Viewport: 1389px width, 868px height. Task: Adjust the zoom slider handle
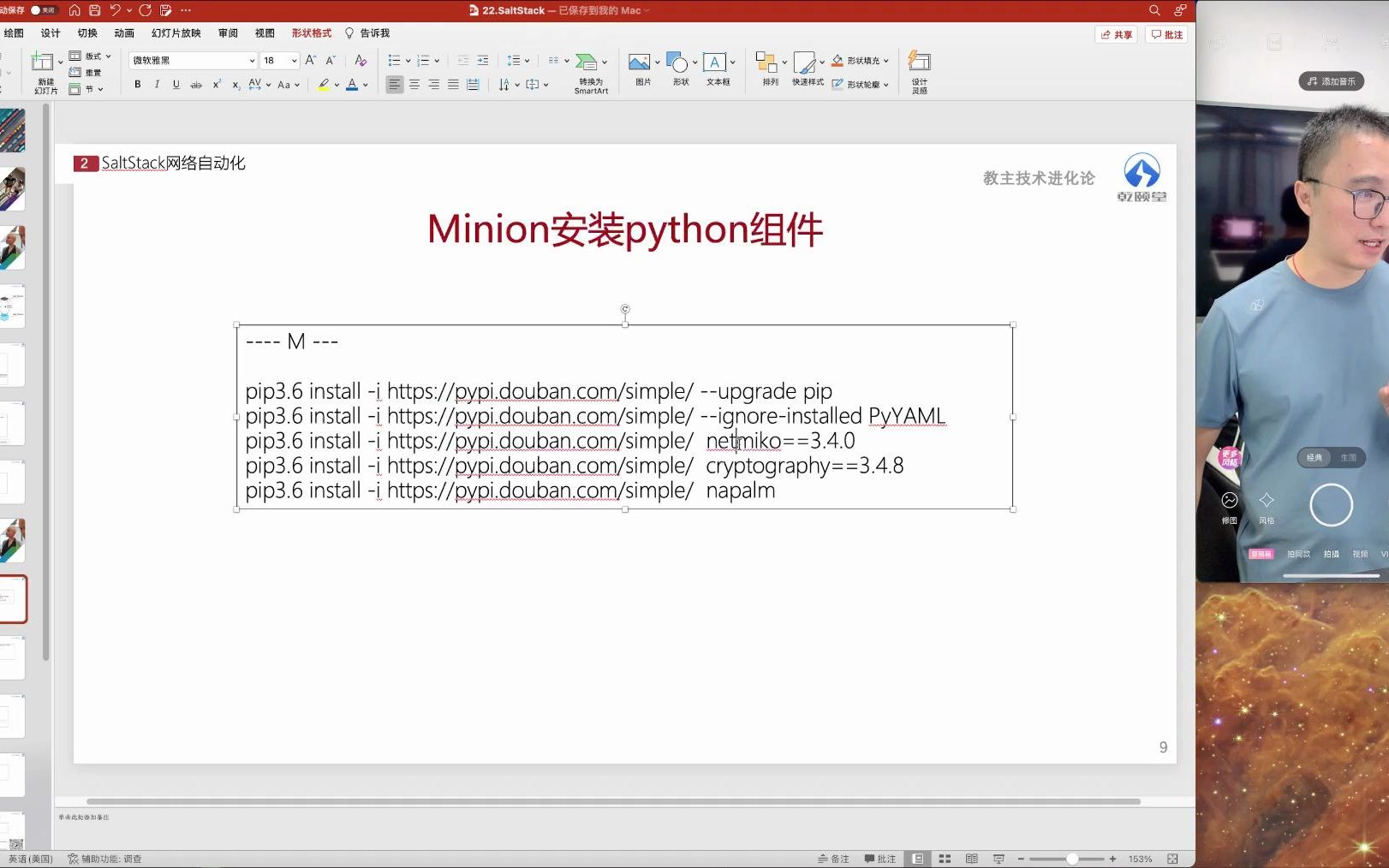click(x=1071, y=859)
